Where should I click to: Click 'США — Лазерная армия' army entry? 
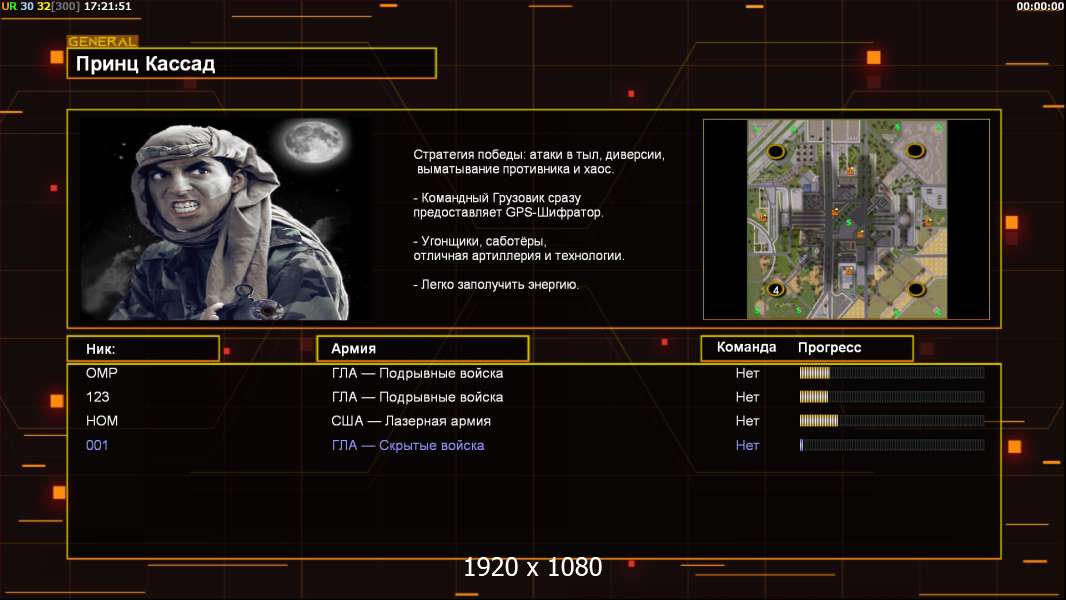(411, 421)
